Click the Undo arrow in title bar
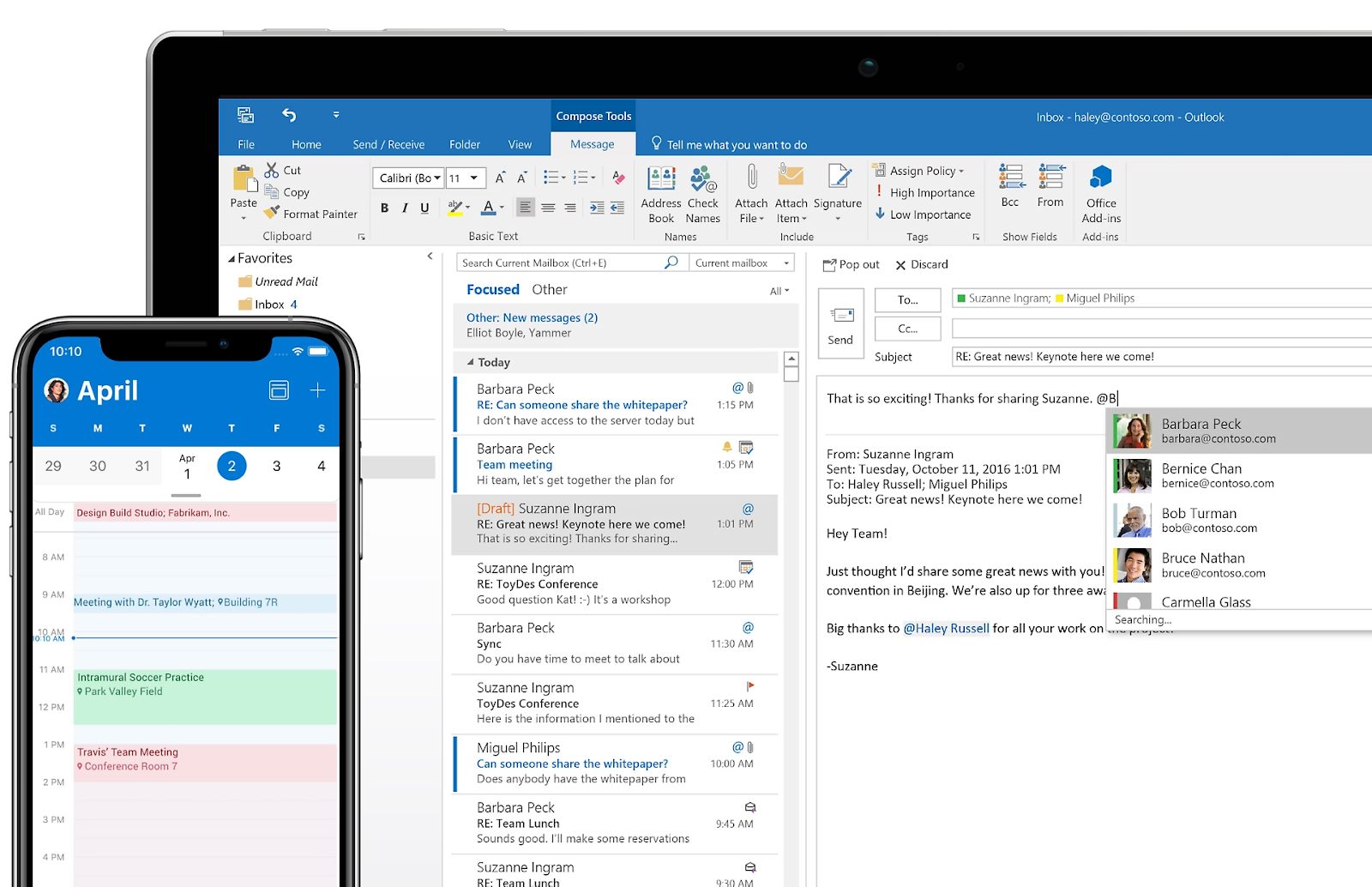 pos(289,115)
